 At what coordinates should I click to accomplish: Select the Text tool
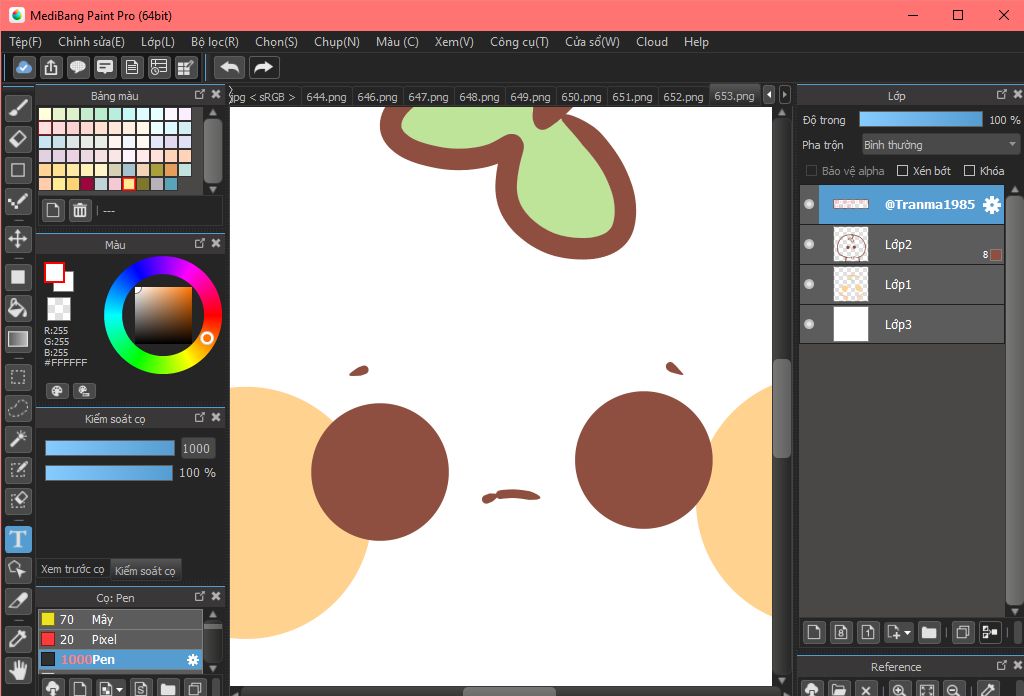(18, 539)
